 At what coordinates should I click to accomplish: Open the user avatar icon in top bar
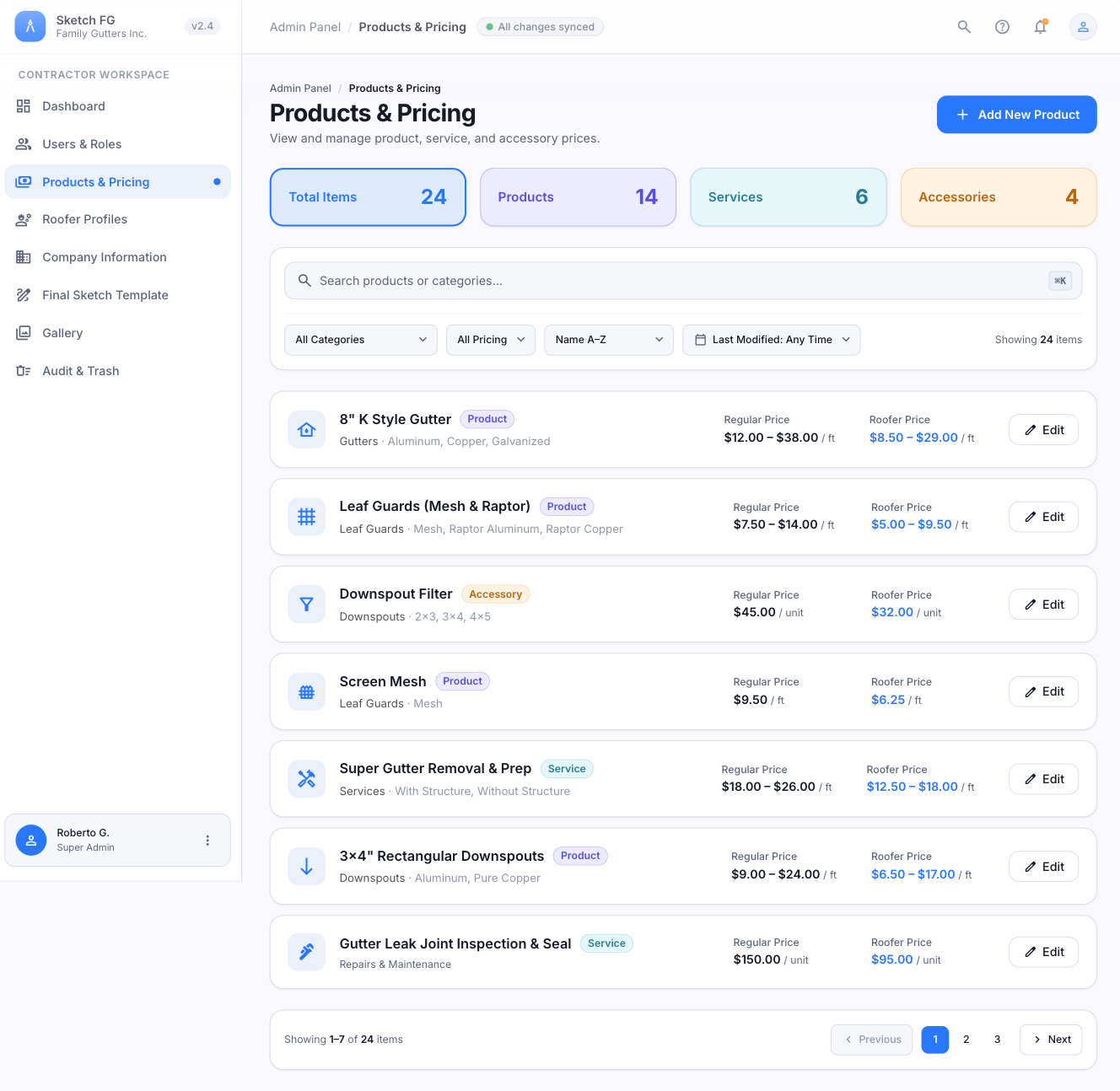pyautogui.click(x=1083, y=27)
